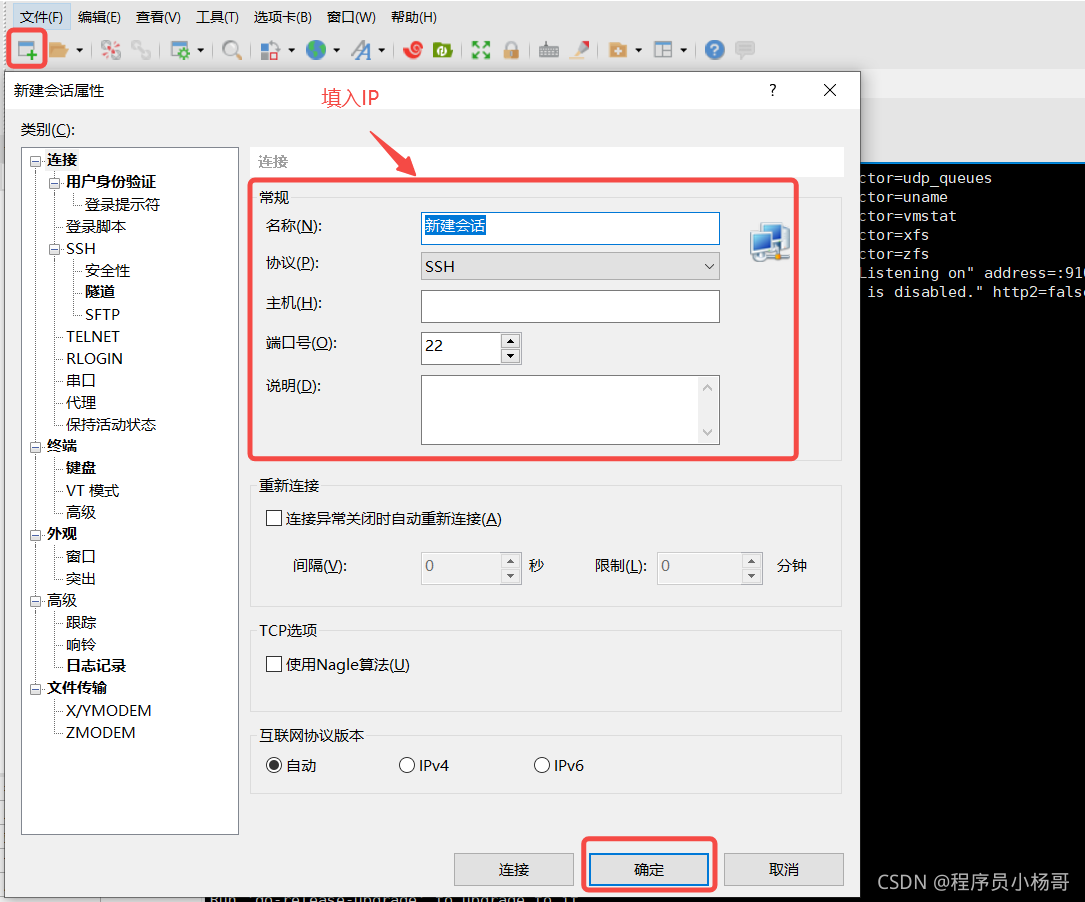Screen dimensions: 1085x902
Task: Click the green Xmanager folder icon
Action: 442,50
